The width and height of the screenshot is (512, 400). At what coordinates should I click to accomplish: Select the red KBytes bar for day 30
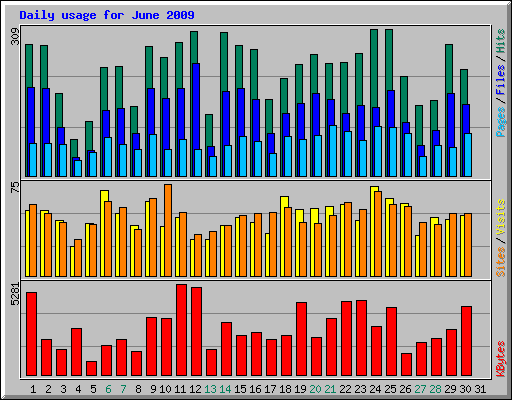tap(466, 341)
